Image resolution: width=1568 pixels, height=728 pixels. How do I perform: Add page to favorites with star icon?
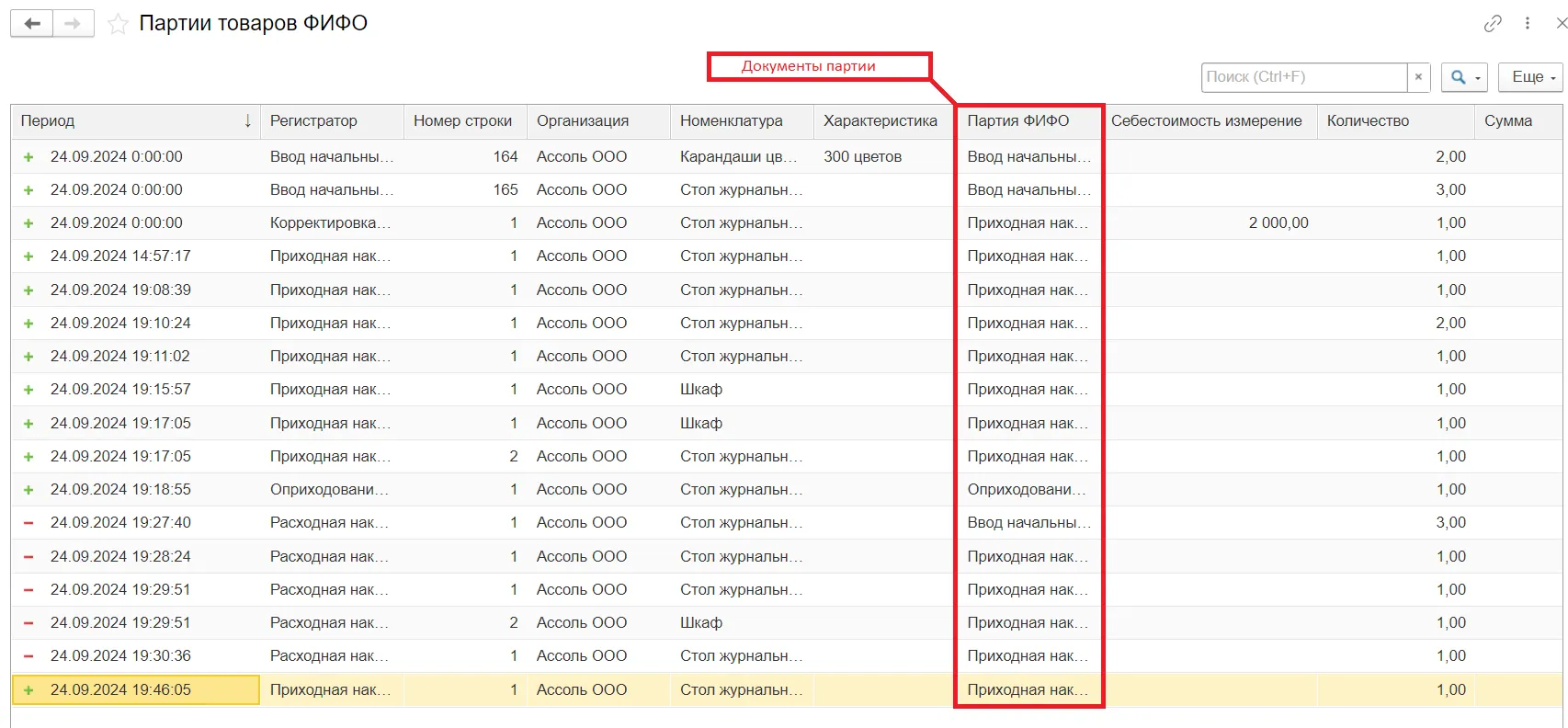[x=118, y=24]
